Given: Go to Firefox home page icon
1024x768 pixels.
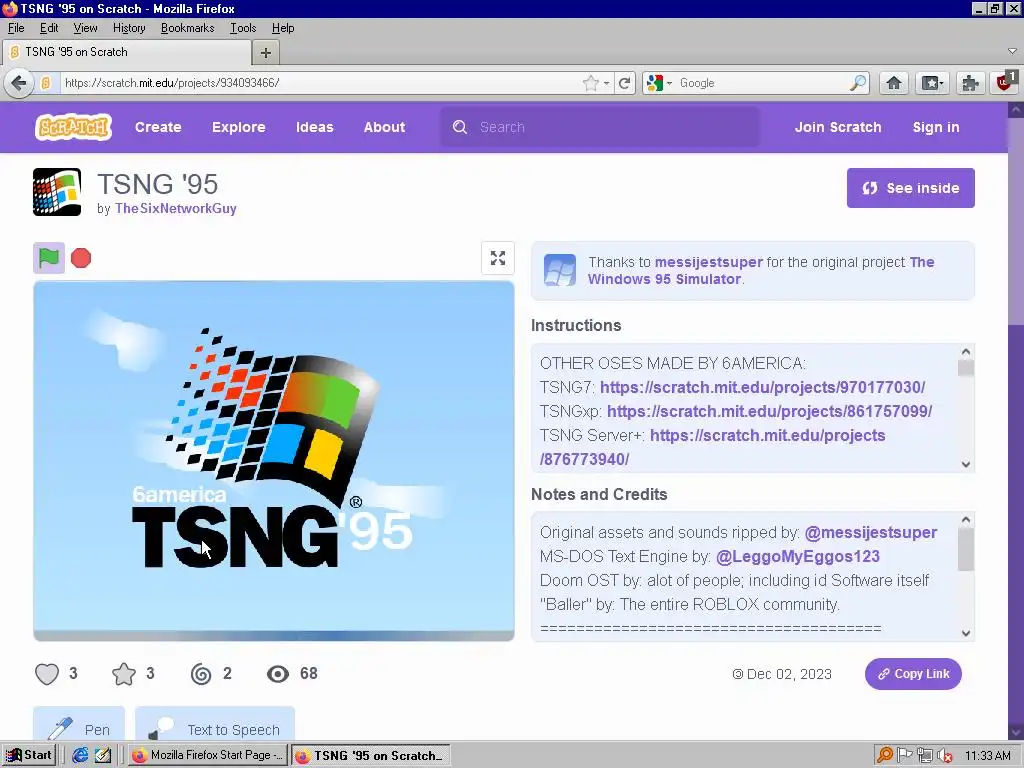Looking at the screenshot, I should coord(894,83).
